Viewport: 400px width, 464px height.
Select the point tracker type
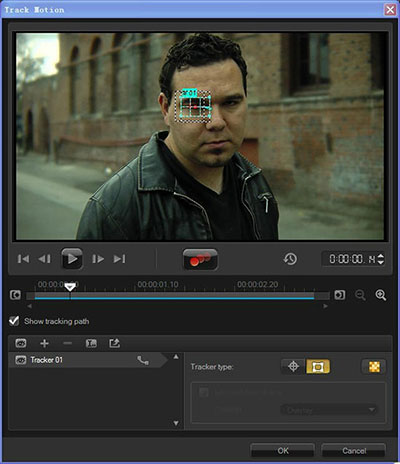click(293, 367)
